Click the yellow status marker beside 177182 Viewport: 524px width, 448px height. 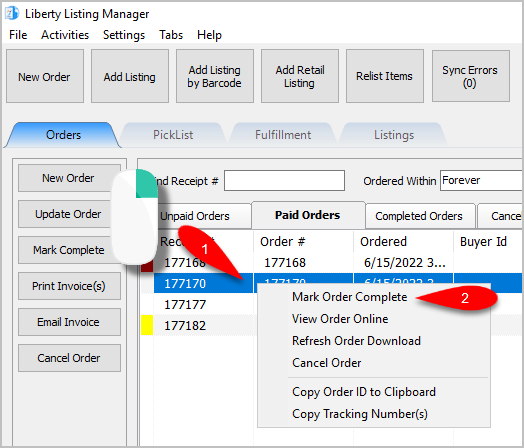point(147,325)
